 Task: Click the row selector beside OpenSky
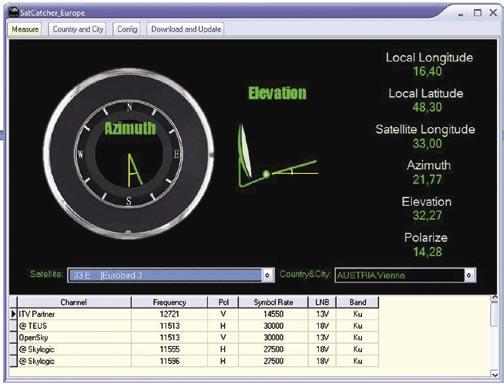(13, 337)
